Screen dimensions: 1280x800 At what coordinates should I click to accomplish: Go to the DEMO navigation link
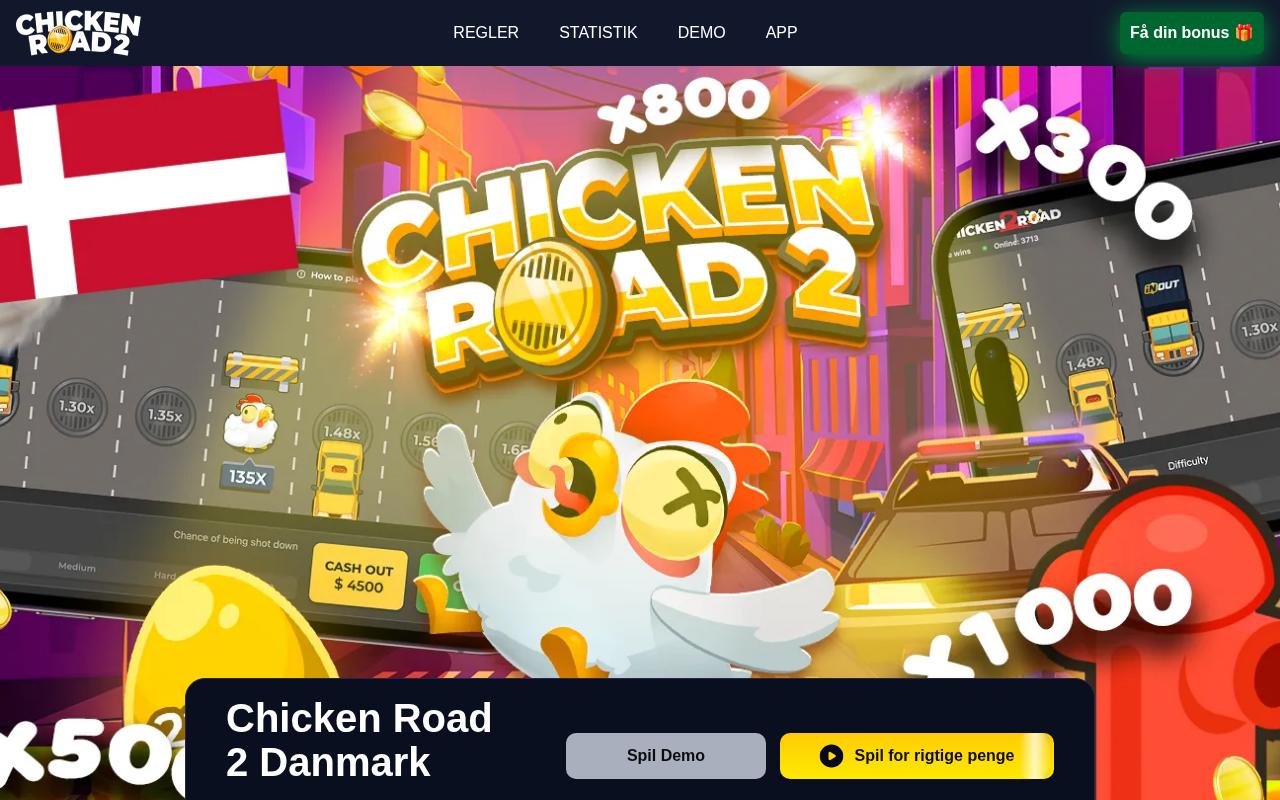(702, 32)
